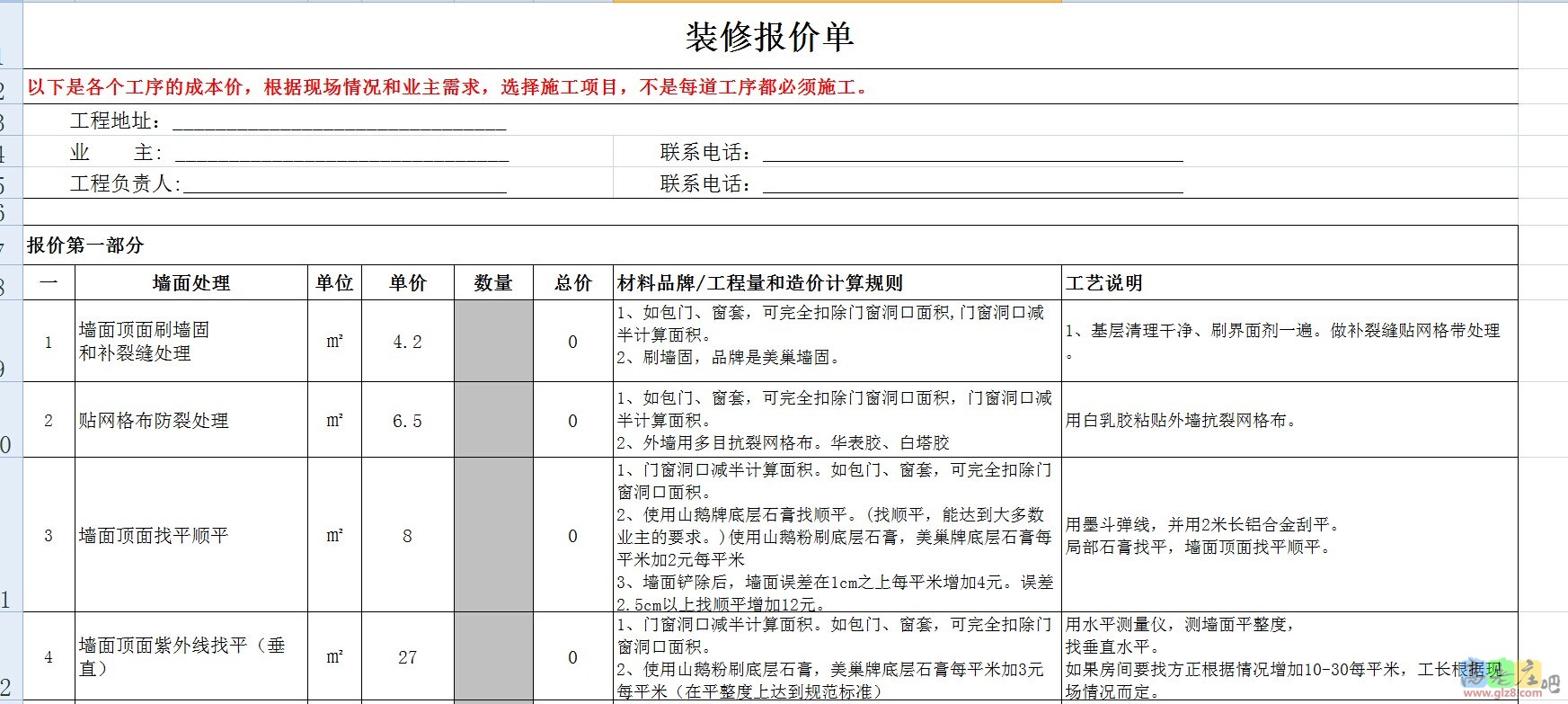Select the unit price 6.5 cell
This screenshot has width=1568, height=704.
[x=407, y=420]
